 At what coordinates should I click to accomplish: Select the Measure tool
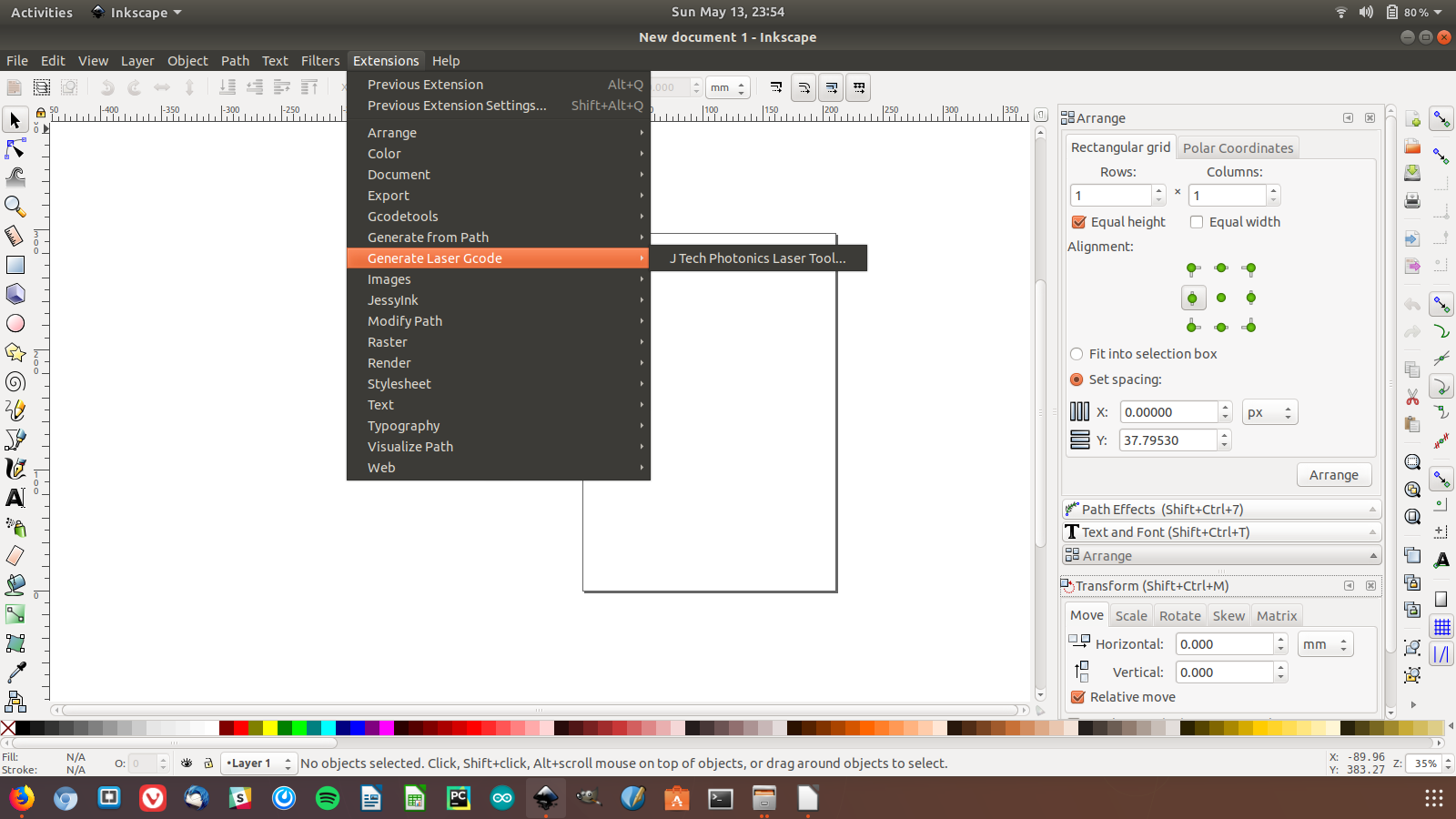coord(15,236)
